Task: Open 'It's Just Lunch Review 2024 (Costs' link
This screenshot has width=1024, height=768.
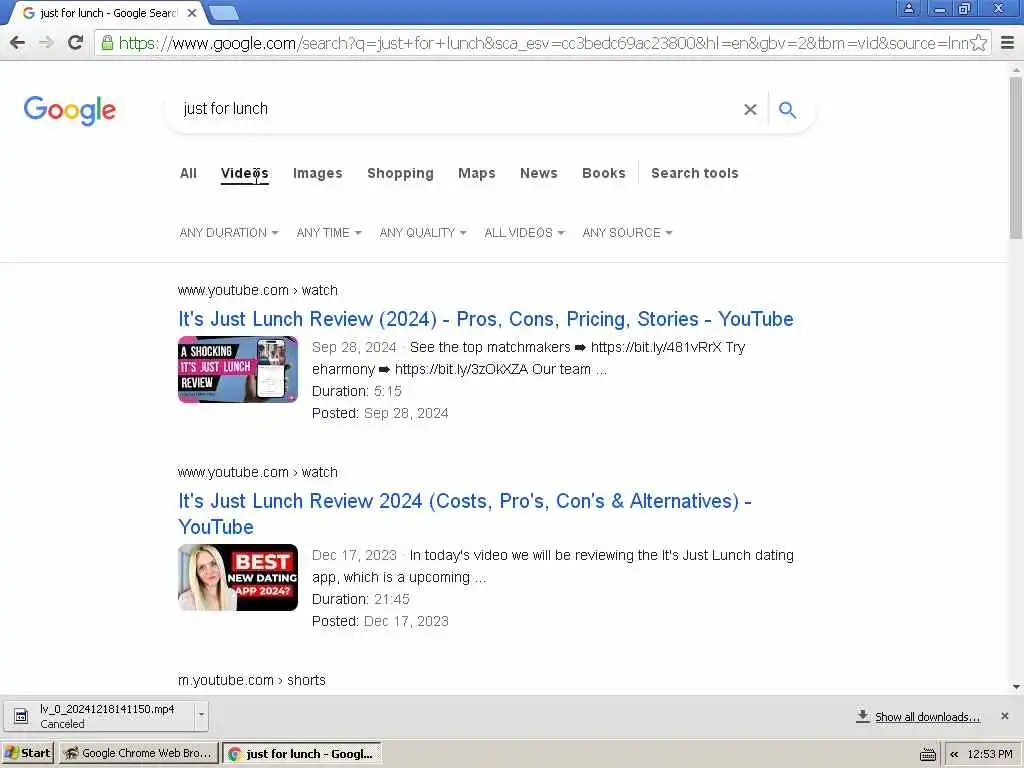Action: coord(465,514)
